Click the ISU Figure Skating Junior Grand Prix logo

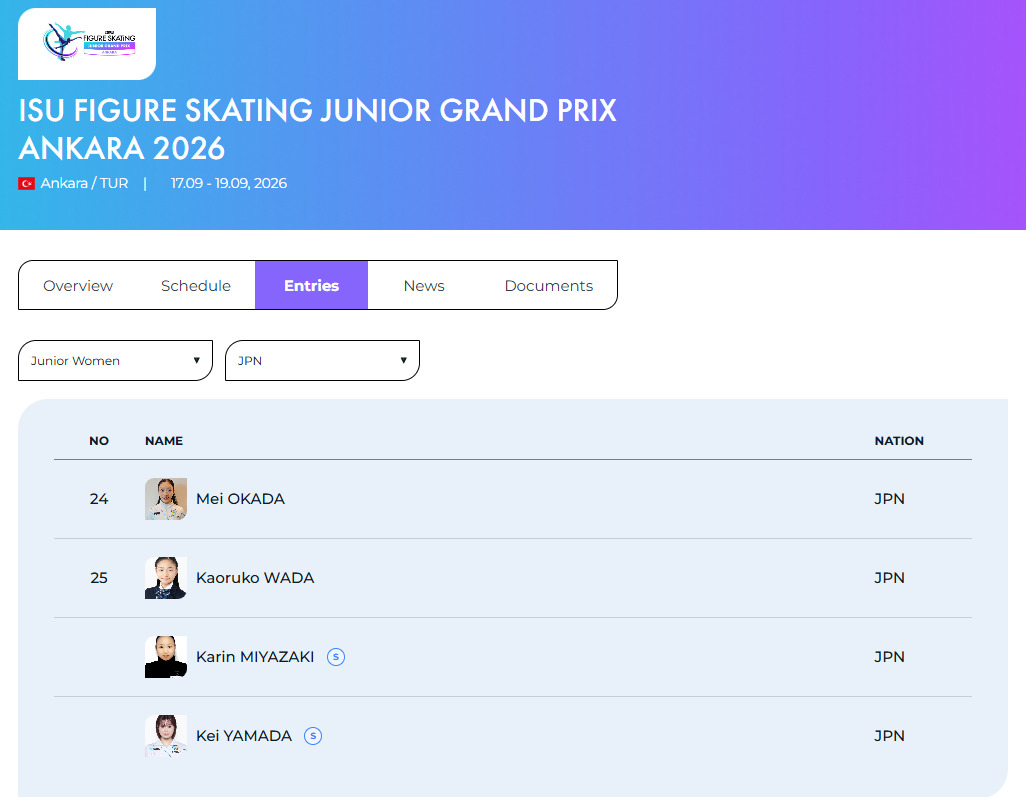[x=87, y=44]
